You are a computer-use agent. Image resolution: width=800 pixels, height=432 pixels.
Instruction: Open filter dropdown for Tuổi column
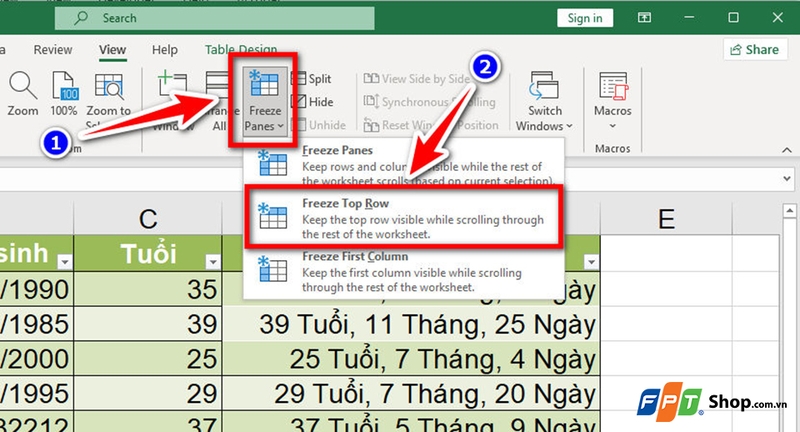(213, 262)
